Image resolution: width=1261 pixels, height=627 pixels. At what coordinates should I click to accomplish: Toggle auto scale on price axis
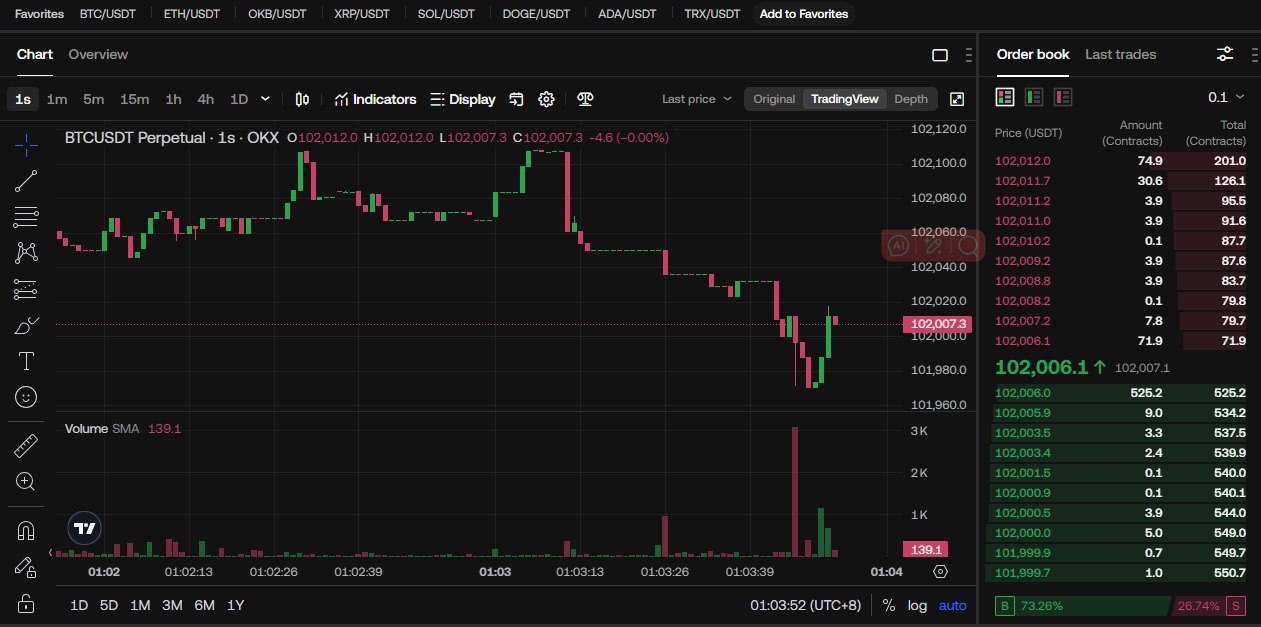952,605
